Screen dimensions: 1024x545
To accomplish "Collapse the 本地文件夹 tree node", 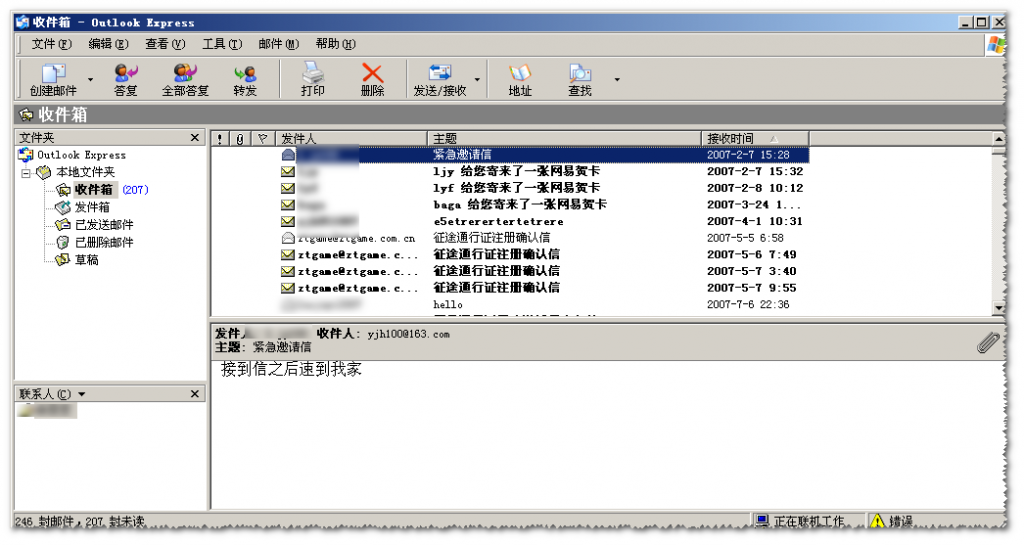I will pos(26,173).
